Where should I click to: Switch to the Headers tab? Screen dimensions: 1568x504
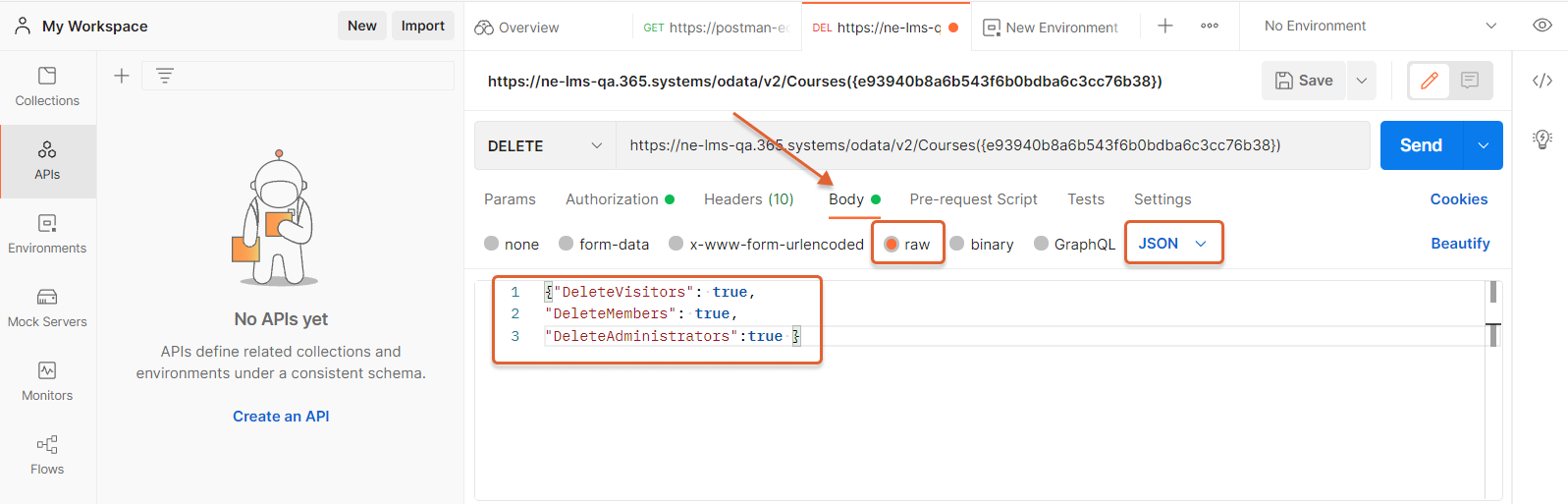tap(748, 199)
